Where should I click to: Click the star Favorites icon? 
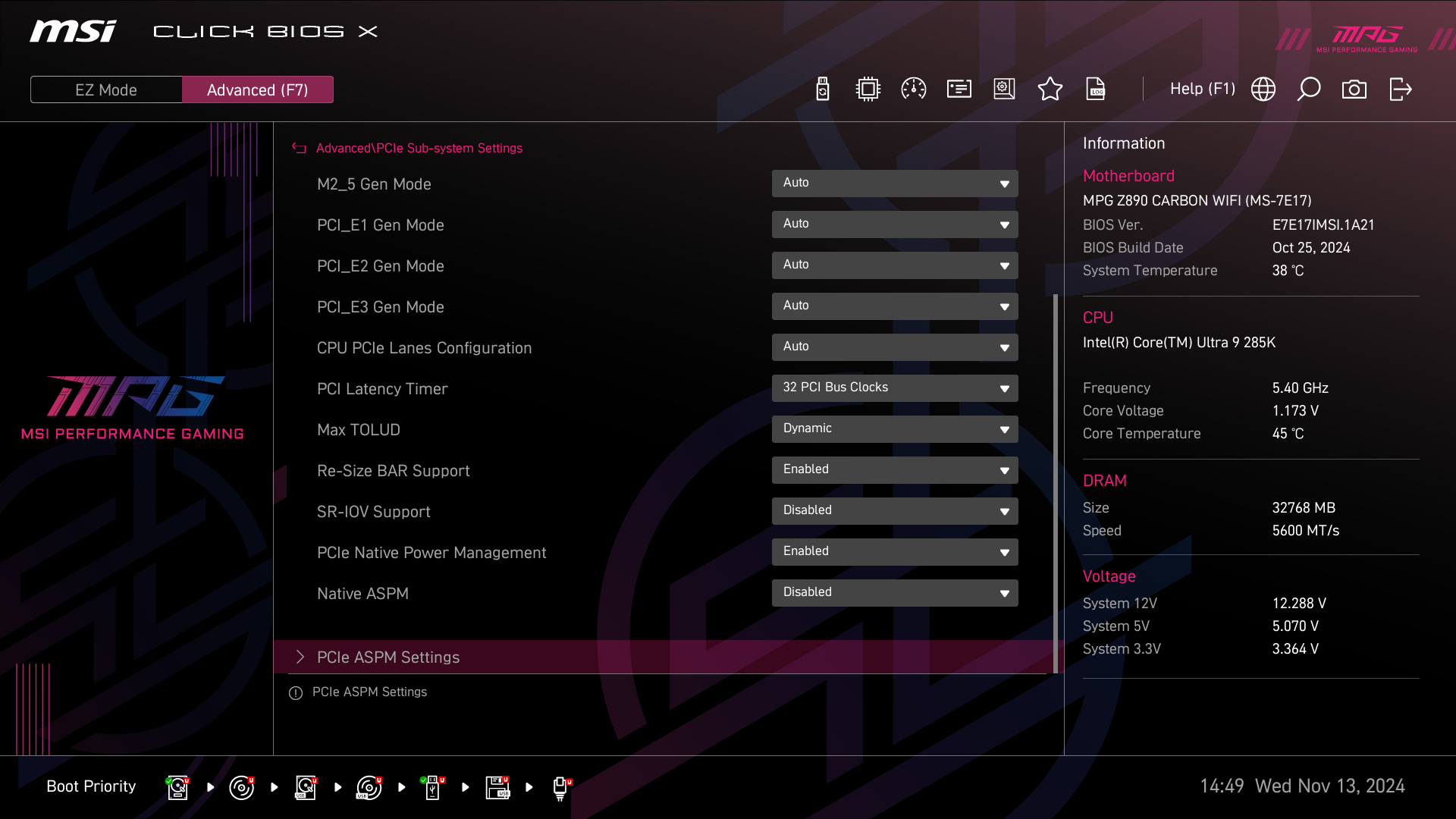[x=1050, y=89]
